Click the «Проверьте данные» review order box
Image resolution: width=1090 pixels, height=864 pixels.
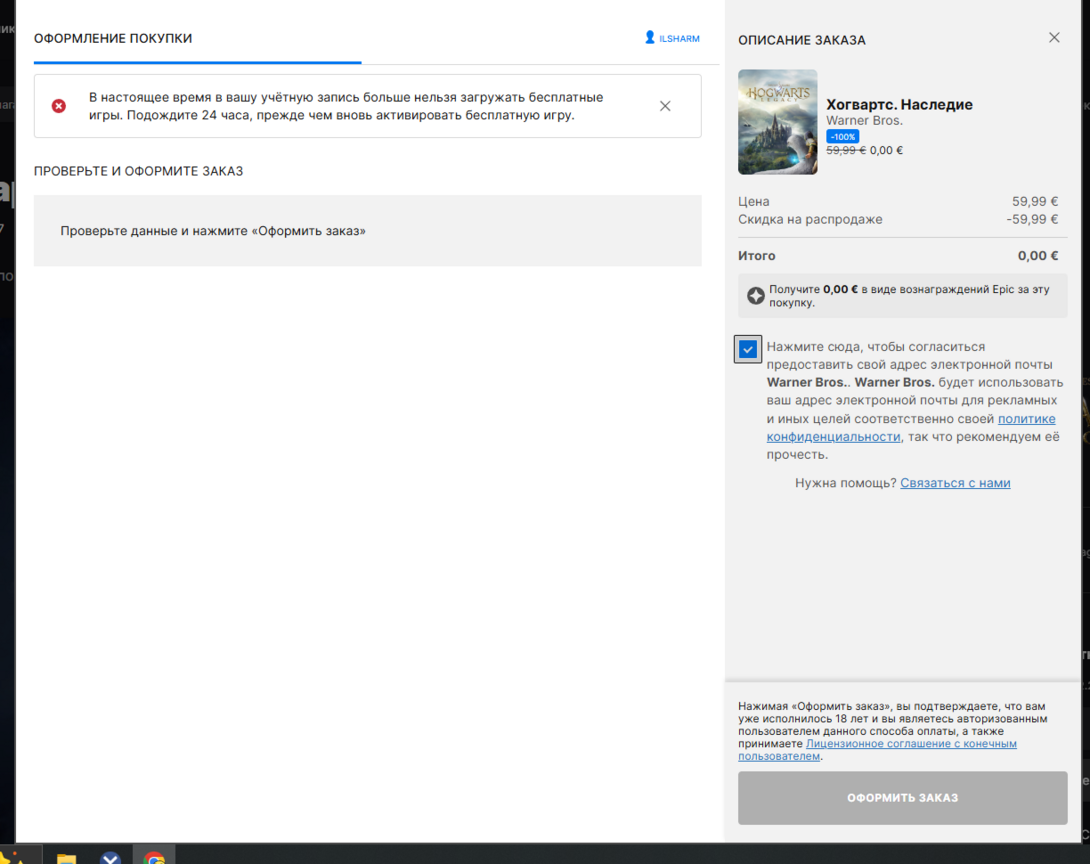(367, 231)
